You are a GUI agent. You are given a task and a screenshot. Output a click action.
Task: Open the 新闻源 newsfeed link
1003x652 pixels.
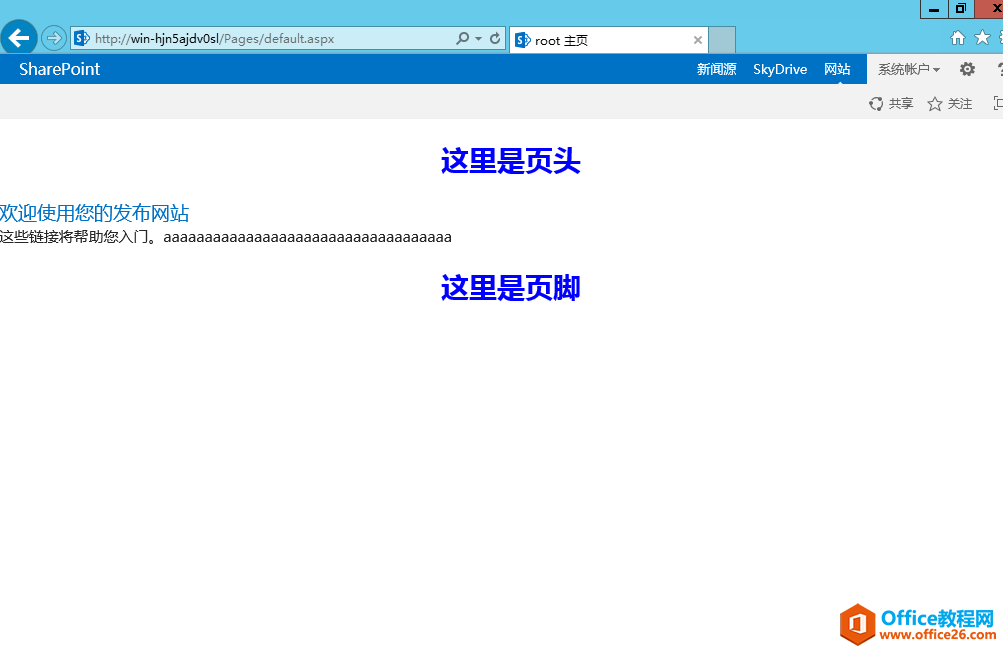(716, 69)
